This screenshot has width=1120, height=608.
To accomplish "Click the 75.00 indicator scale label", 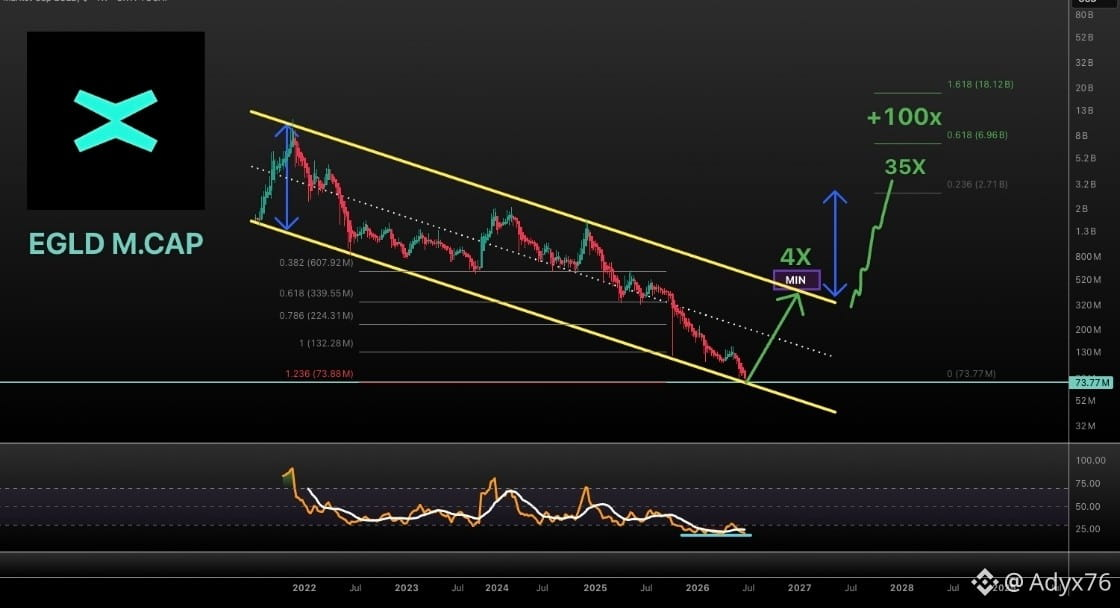I will pos(1088,484).
